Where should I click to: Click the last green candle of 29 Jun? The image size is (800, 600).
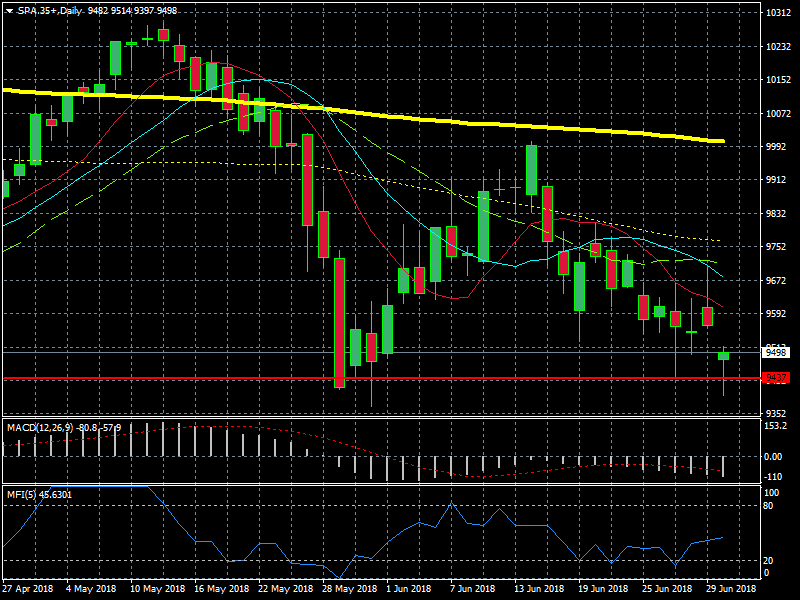(723, 356)
